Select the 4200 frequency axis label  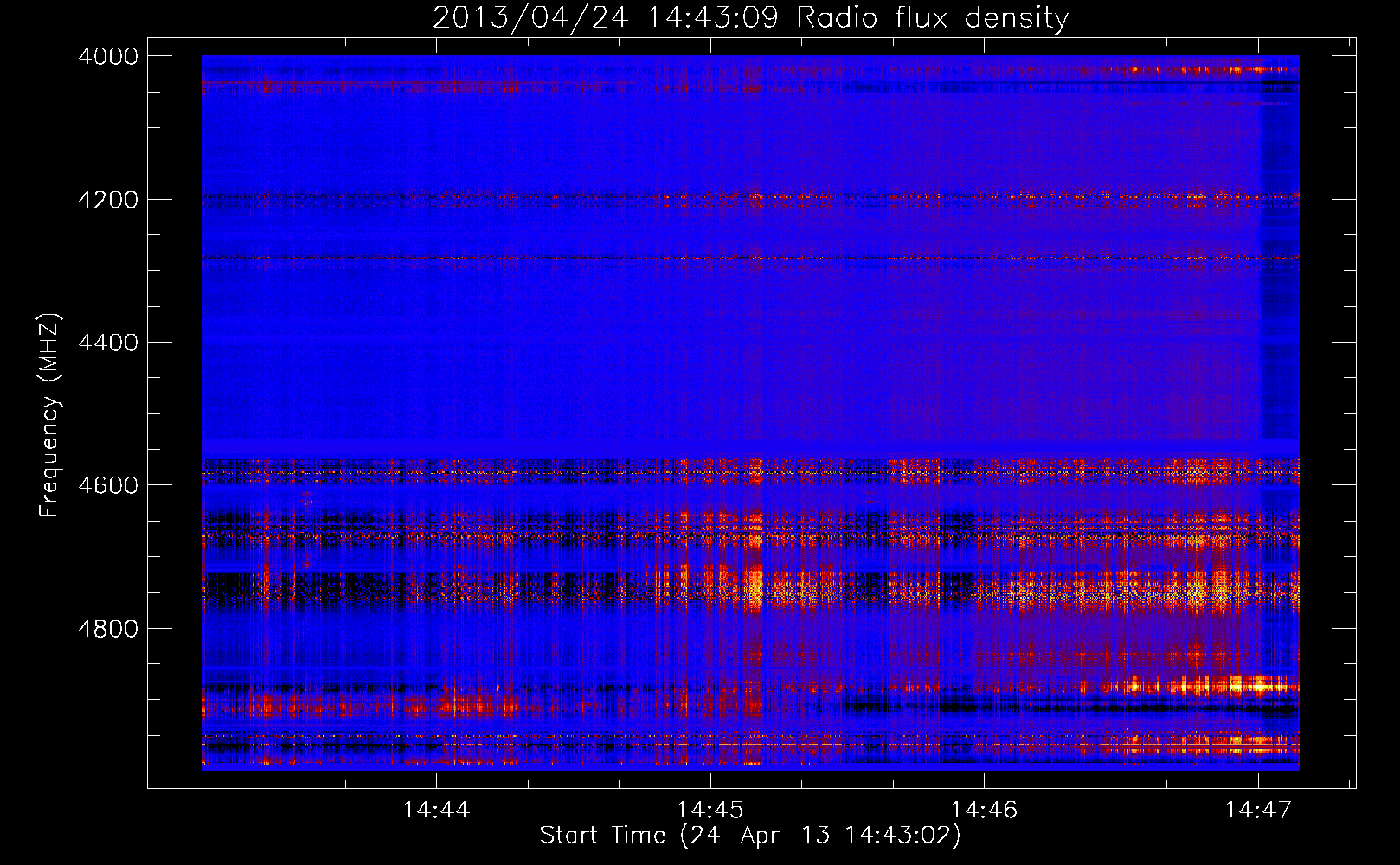108,200
